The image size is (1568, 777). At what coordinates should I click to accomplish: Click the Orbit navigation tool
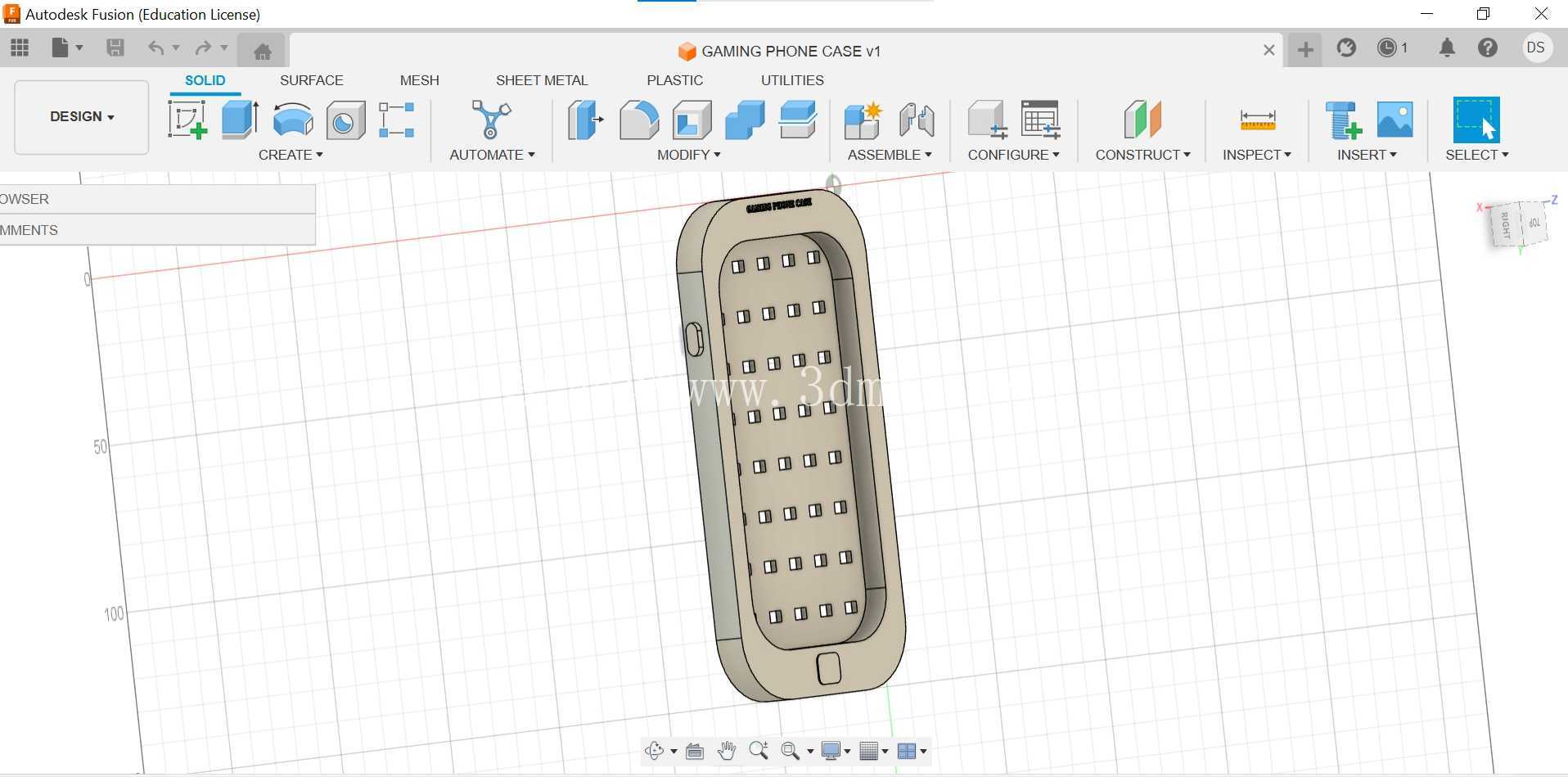coord(654,751)
